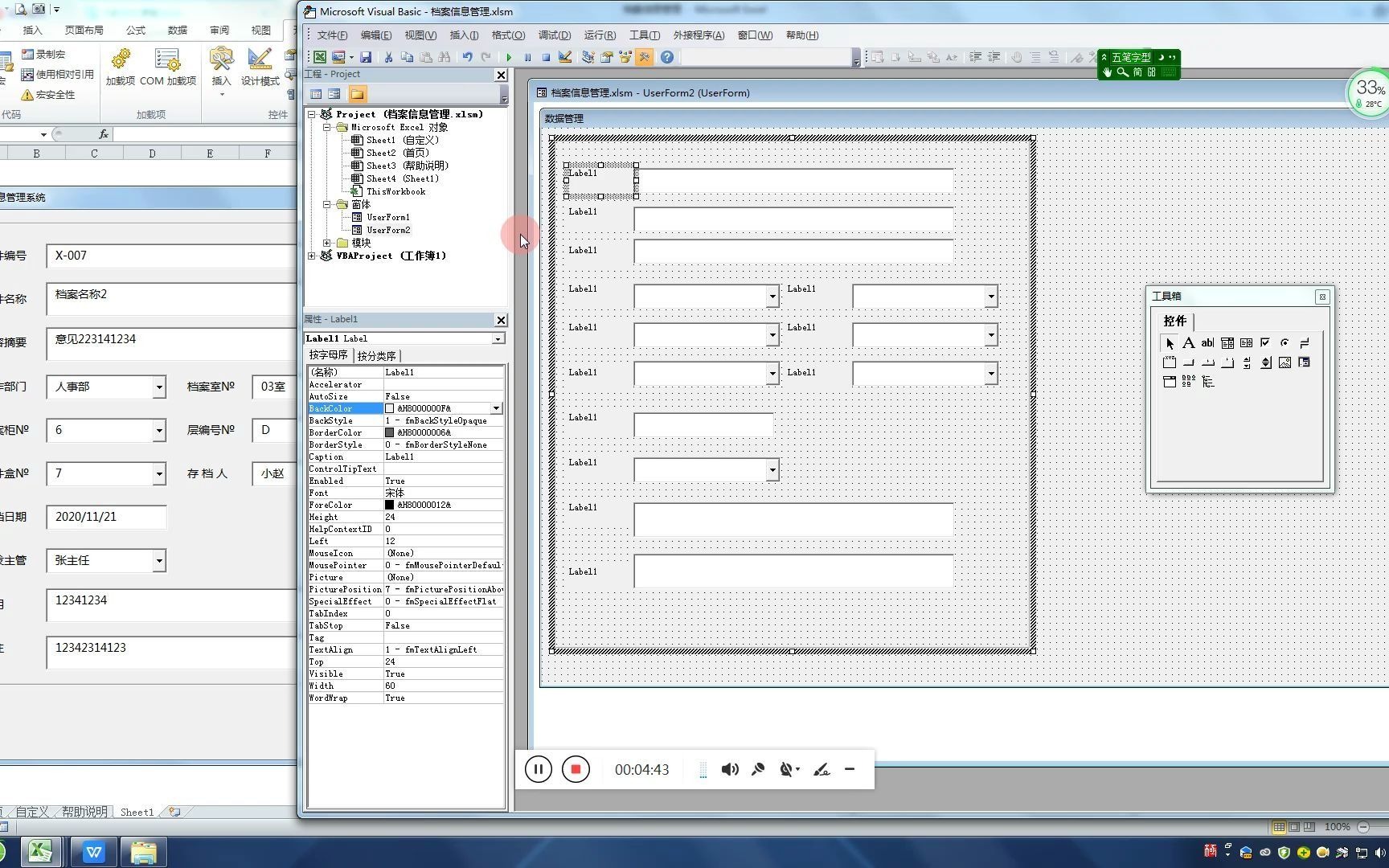The height and width of the screenshot is (868, 1389).
Task: Open the BackColor value dropdown arrow
Action: click(x=496, y=408)
